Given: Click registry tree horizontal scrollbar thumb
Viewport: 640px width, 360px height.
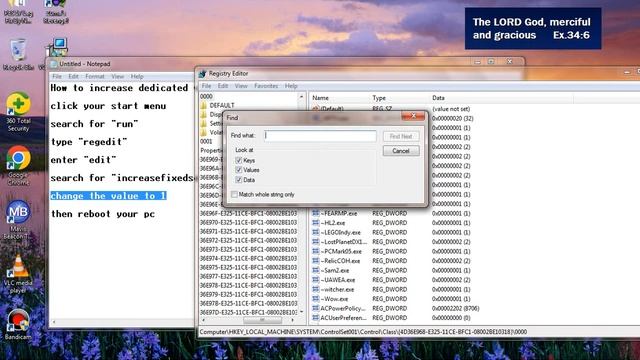Looking at the screenshot, I should coord(262,320).
